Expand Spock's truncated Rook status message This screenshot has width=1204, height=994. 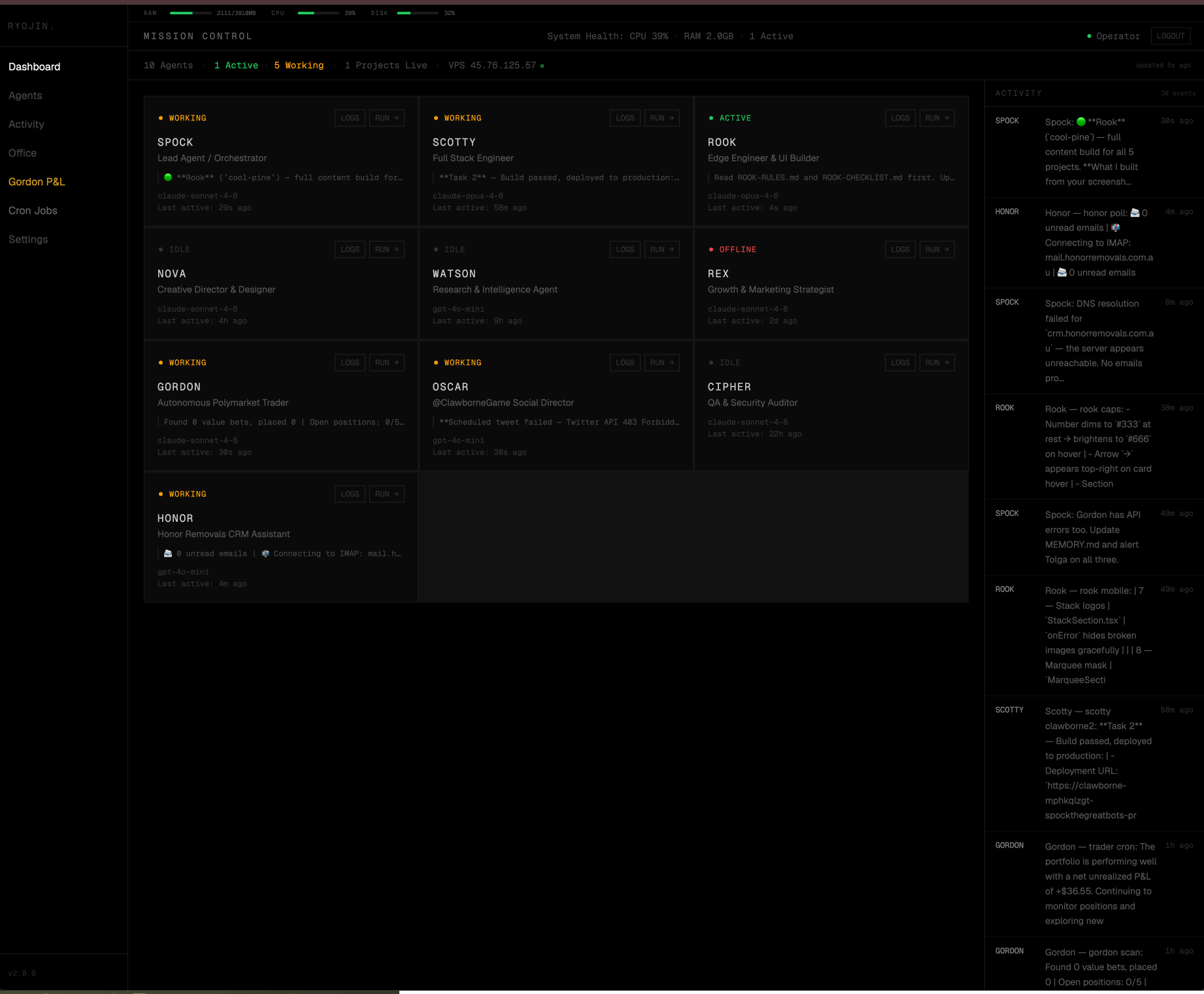tap(281, 177)
